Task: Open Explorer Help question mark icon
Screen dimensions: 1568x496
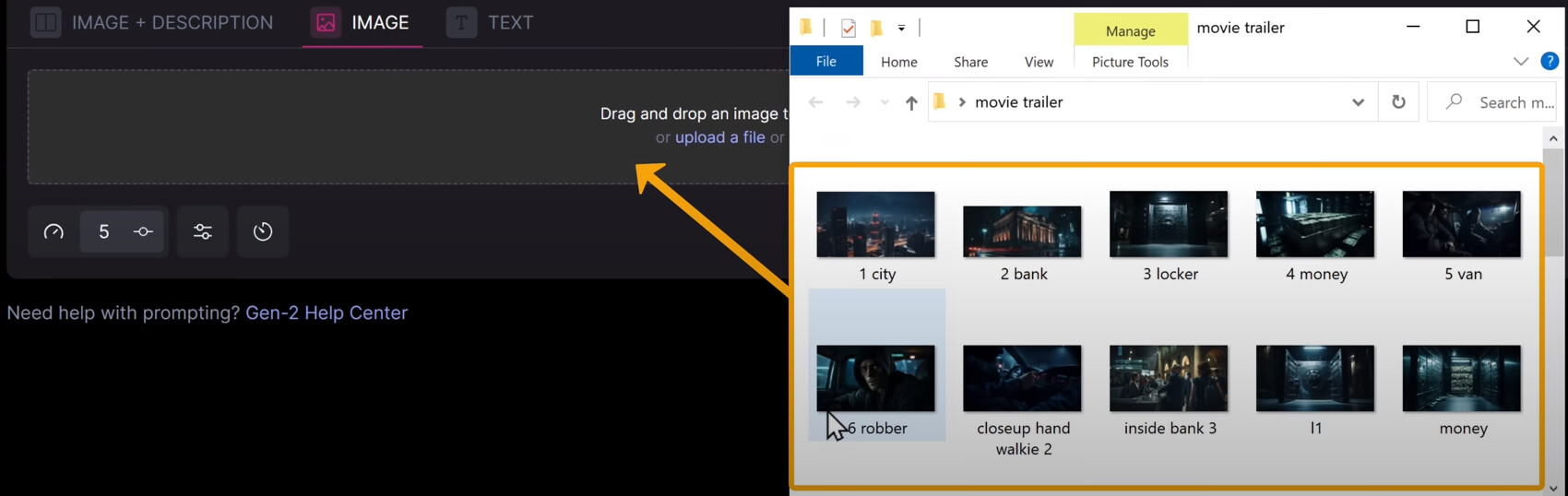Action: (1550, 61)
